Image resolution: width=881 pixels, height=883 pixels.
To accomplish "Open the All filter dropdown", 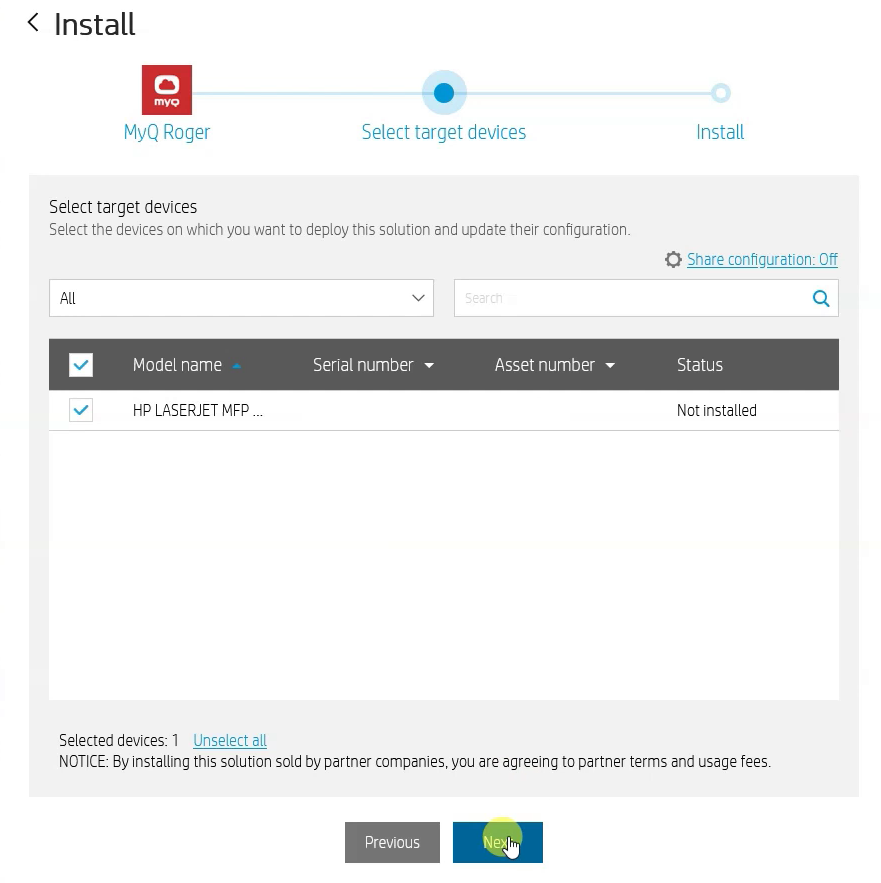I will click(241, 298).
